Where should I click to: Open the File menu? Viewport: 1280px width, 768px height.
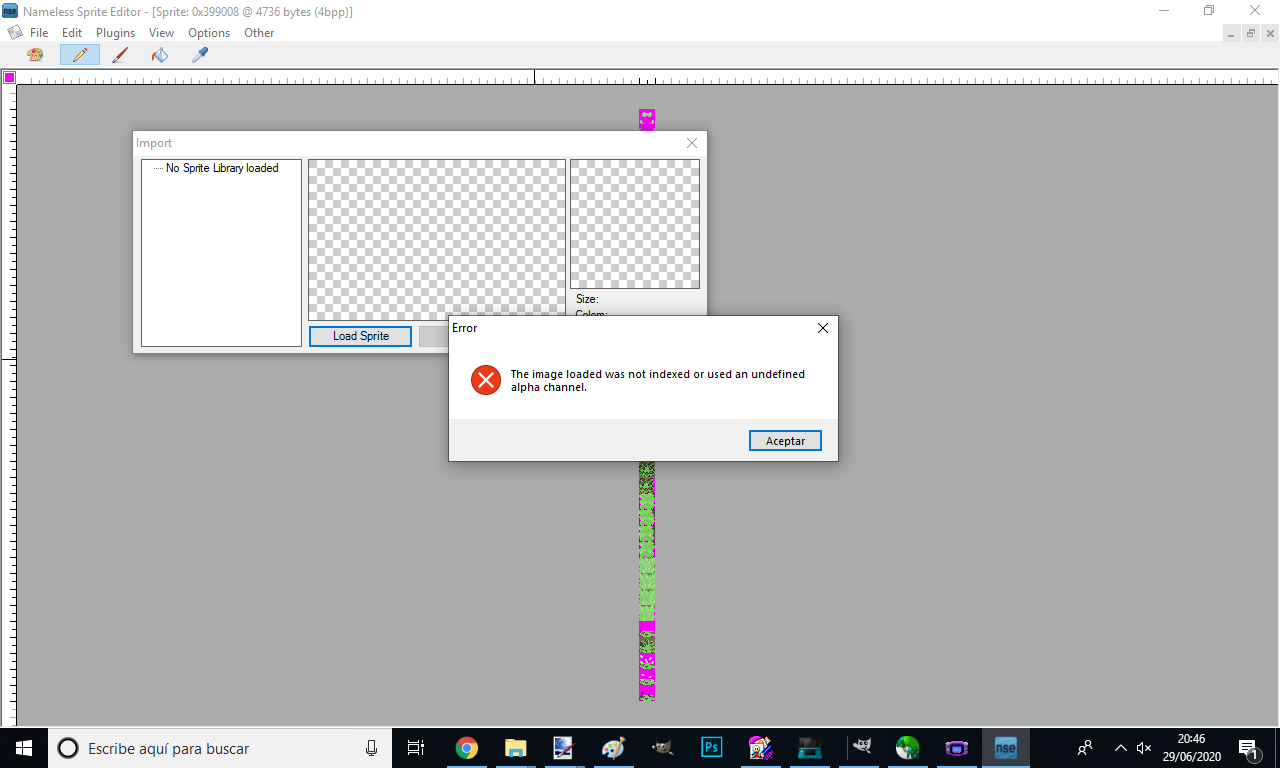pos(39,33)
